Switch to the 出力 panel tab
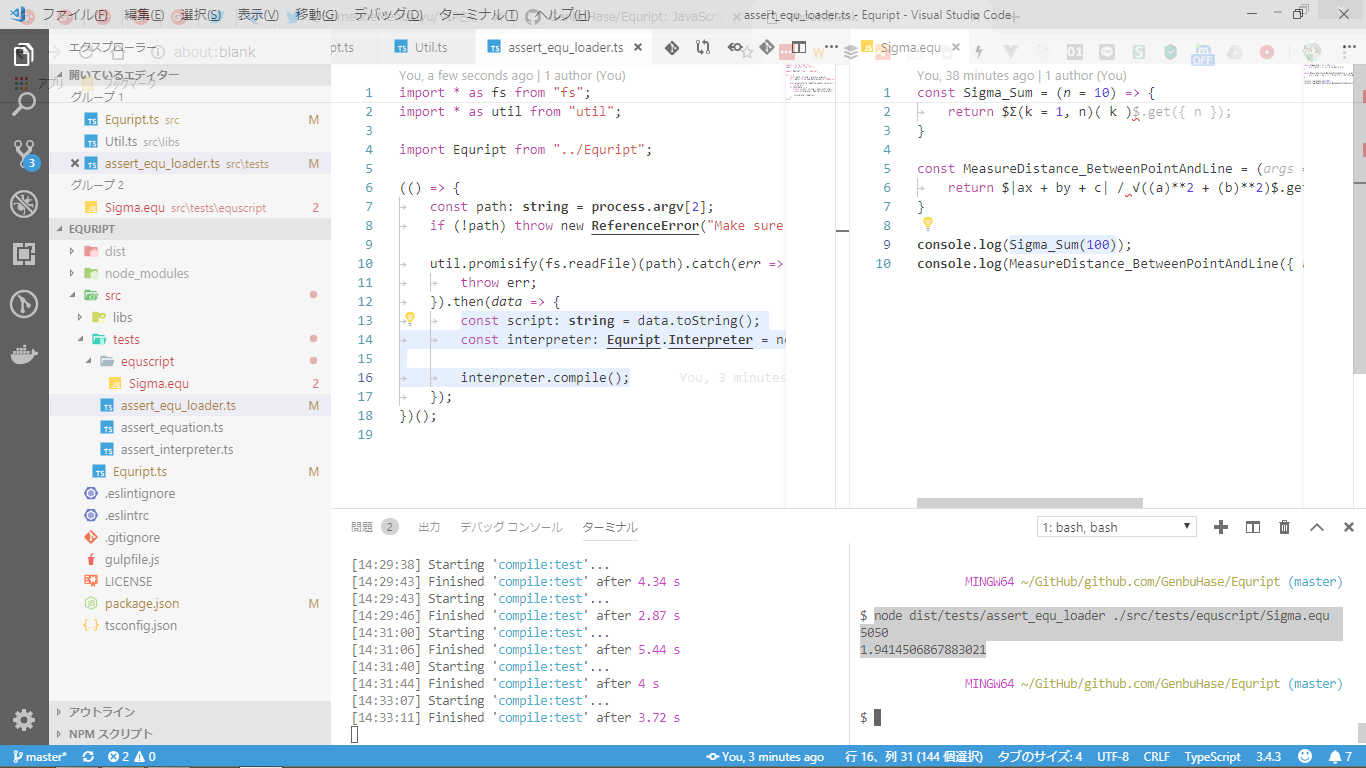This screenshot has height=768, width=1366. coord(429,527)
